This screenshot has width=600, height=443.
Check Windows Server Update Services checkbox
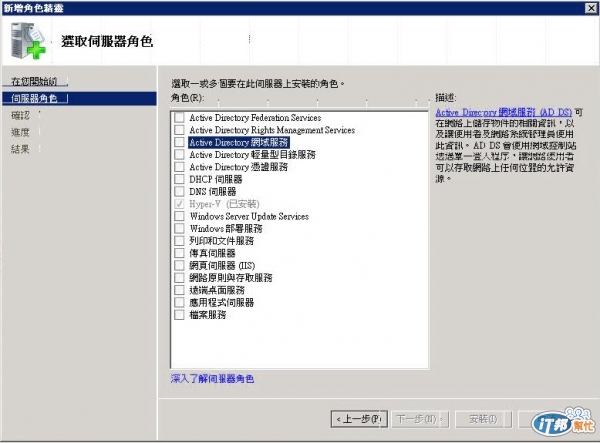pos(179,216)
